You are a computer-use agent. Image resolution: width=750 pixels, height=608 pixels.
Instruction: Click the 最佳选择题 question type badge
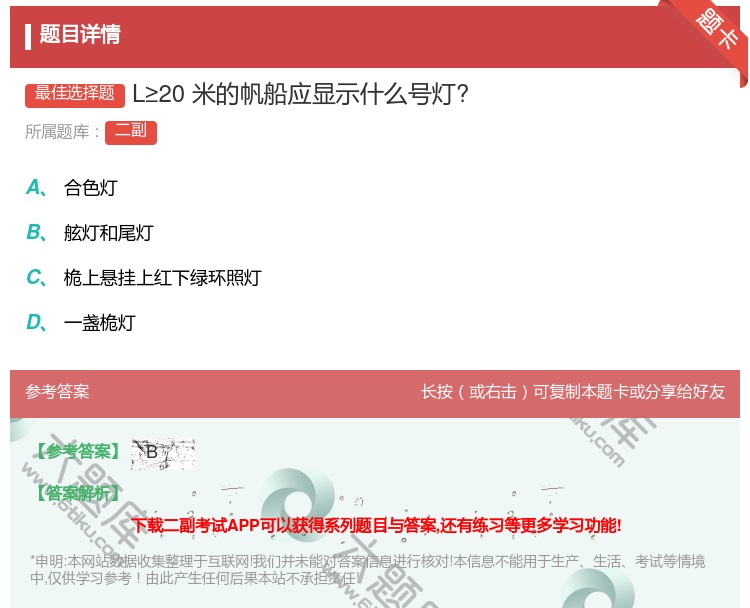coord(75,95)
